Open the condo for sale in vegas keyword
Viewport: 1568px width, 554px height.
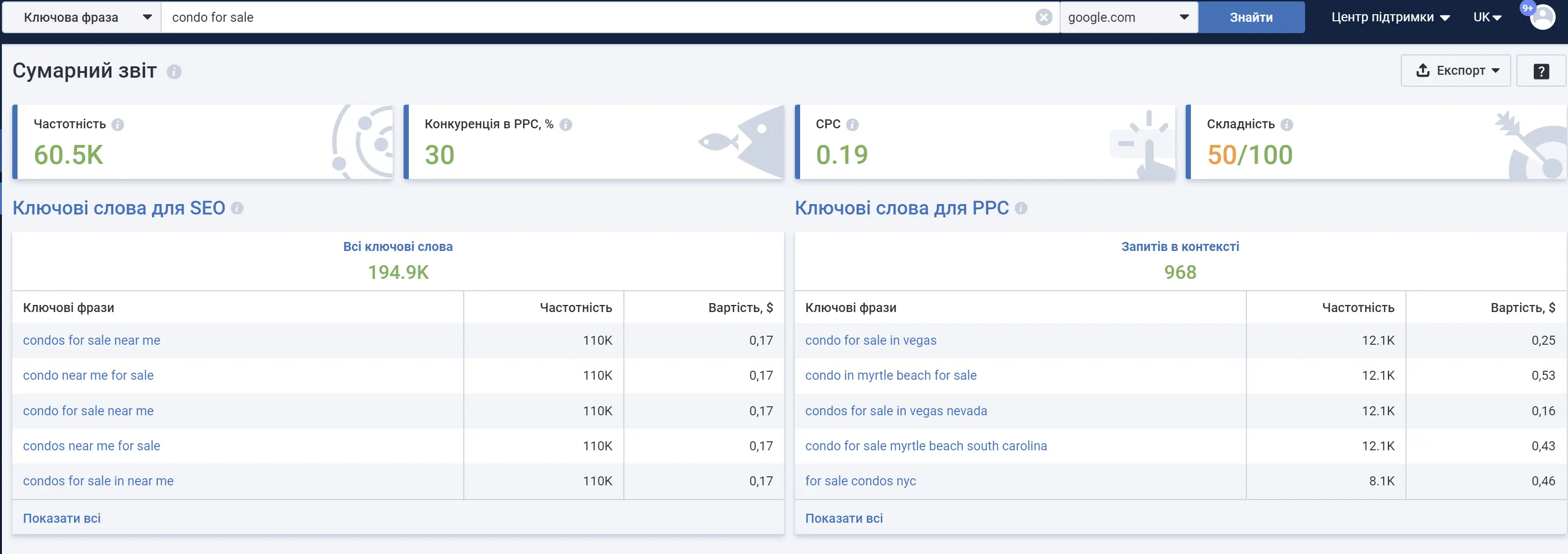coord(870,340)
